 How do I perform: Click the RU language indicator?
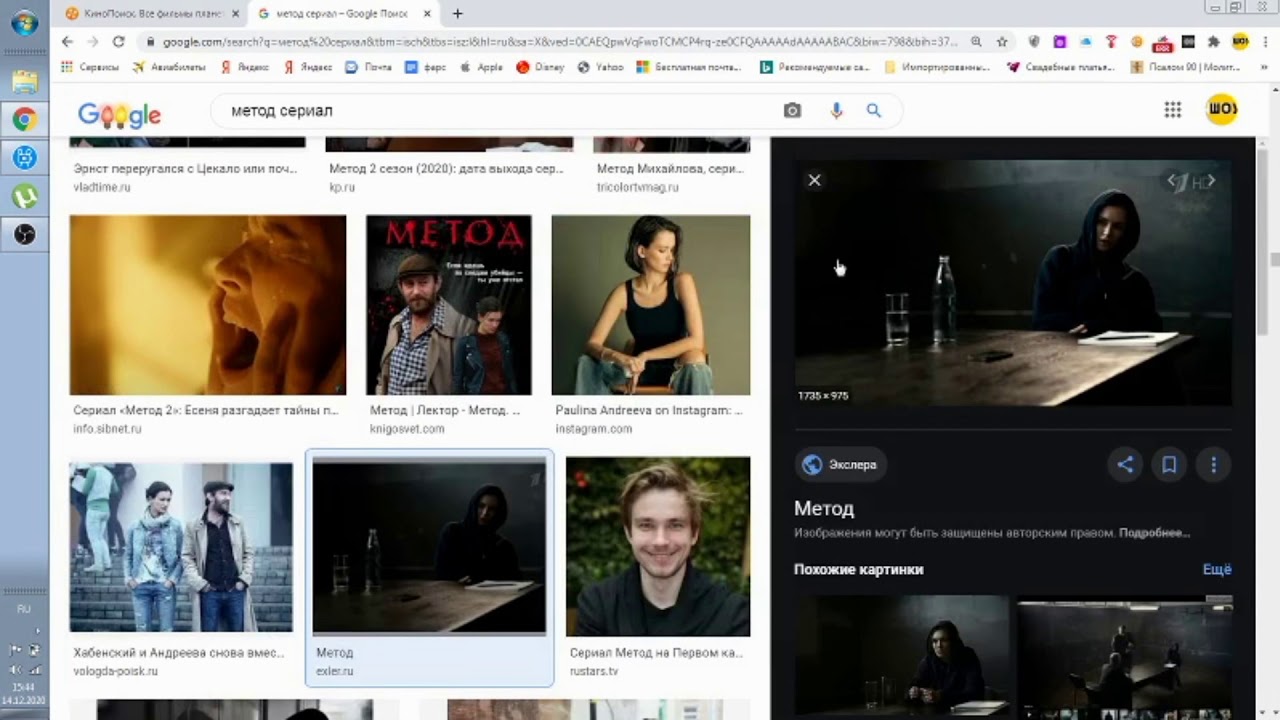click(x=24, y=609)
